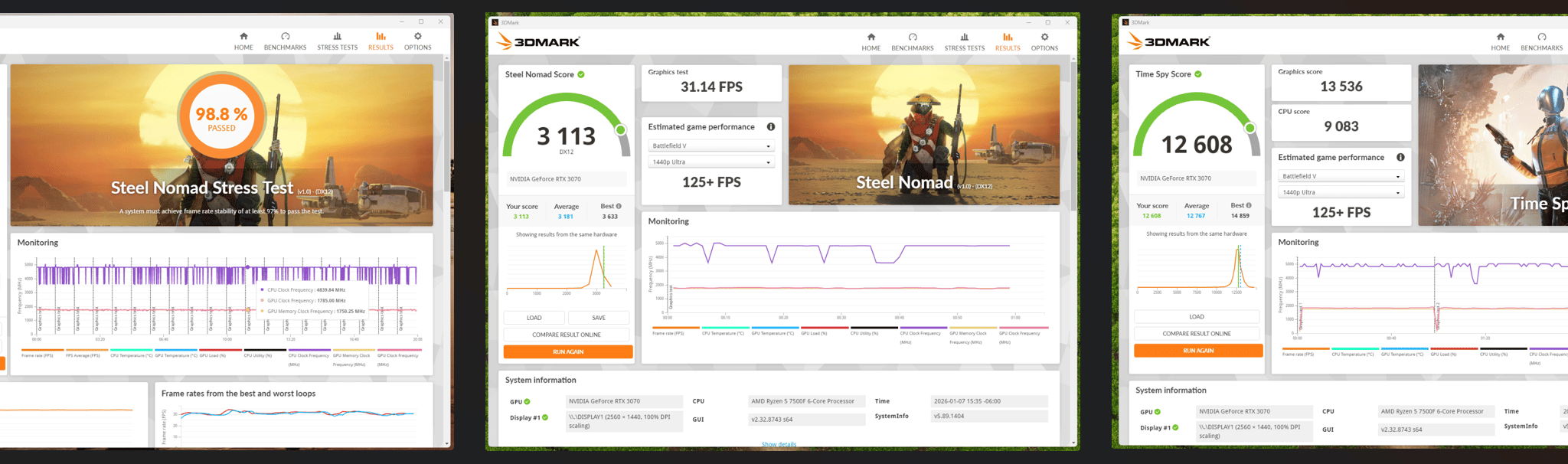Image resolution: width=1568 pixels, height=464 pixels.
Task: Click Compare Result Online in Time Spy window
Action: (1197, 334)
